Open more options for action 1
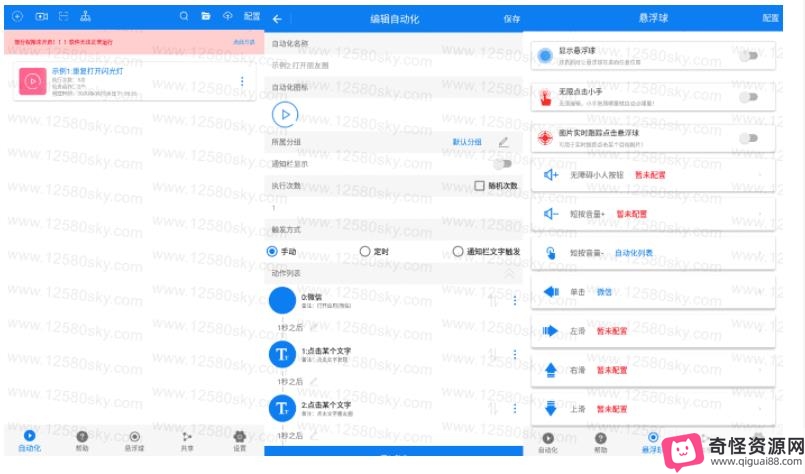 pyautogui.click(x=515, y=354)
